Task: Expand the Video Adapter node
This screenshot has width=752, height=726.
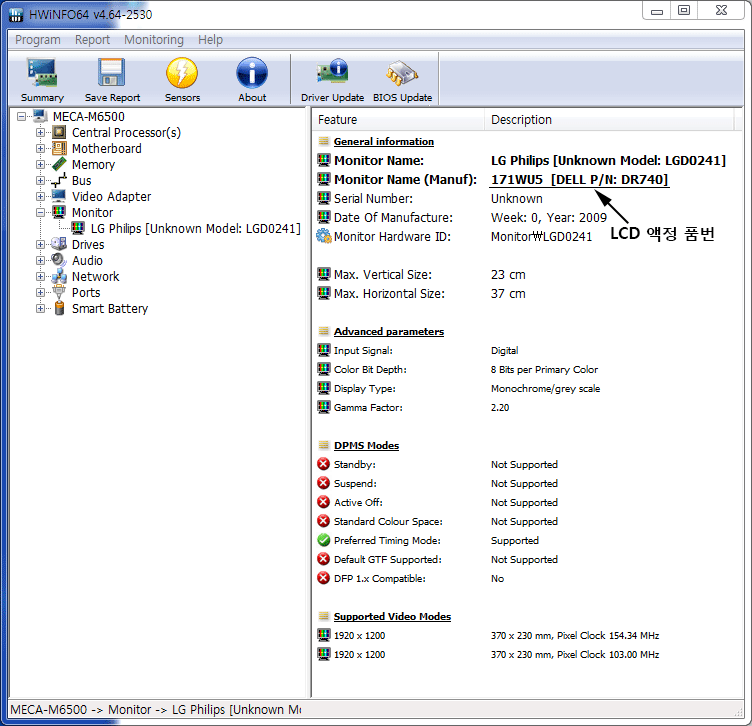Action: (x=40, y=197)
